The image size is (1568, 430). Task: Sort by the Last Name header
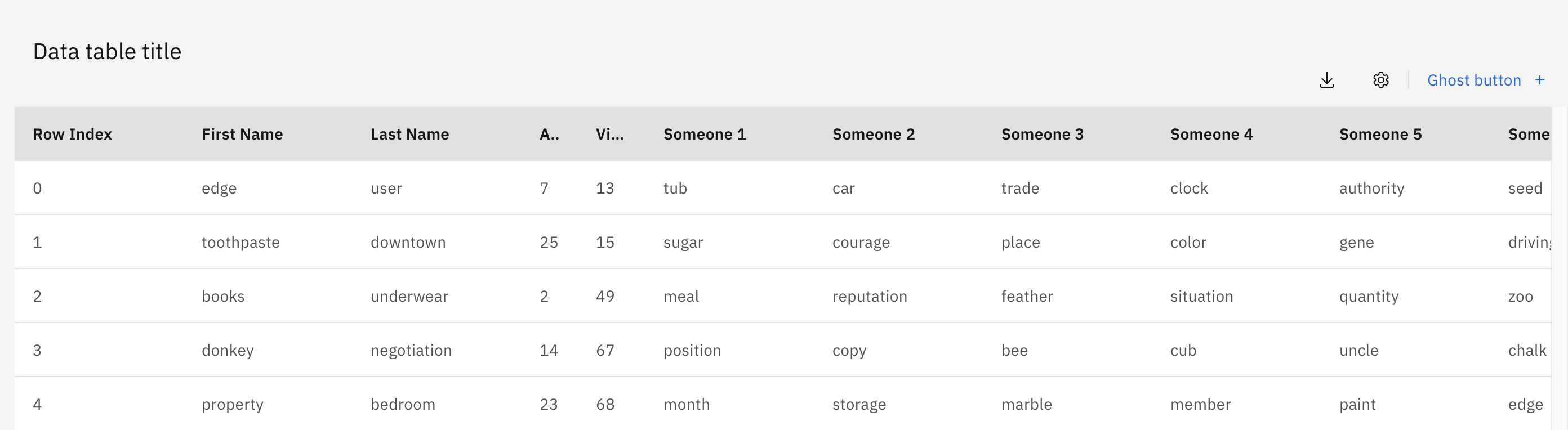[409, 134]
